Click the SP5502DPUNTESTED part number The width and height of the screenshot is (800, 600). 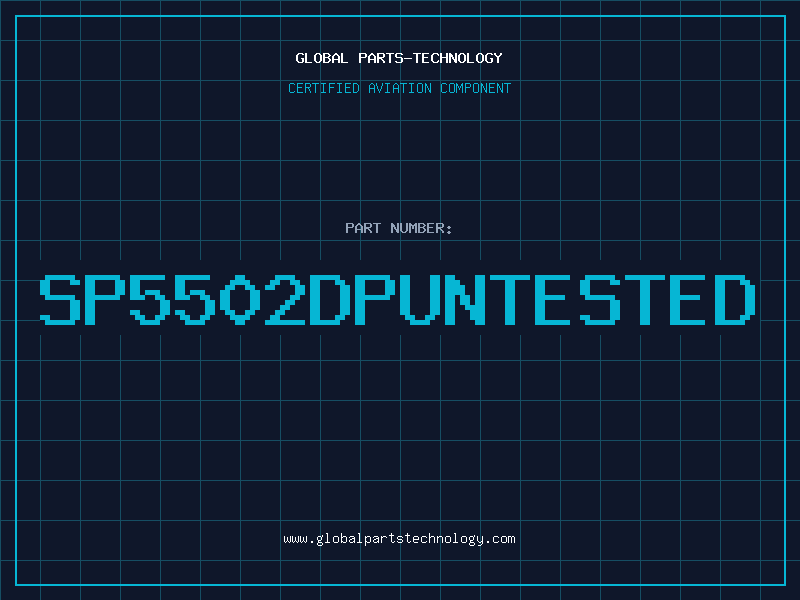[397, 299]
